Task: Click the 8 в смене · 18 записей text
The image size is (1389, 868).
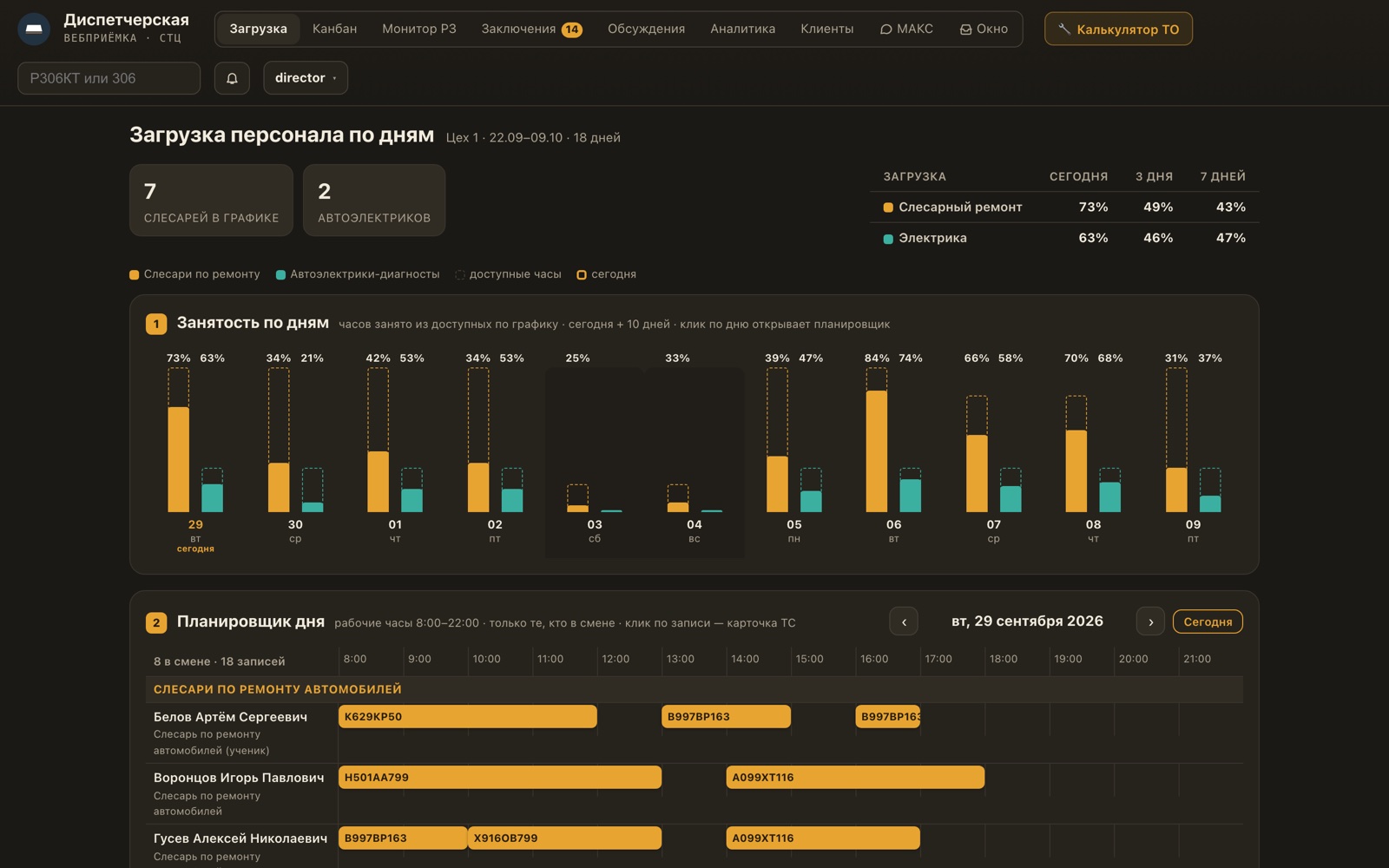Action: click(219, 661)
